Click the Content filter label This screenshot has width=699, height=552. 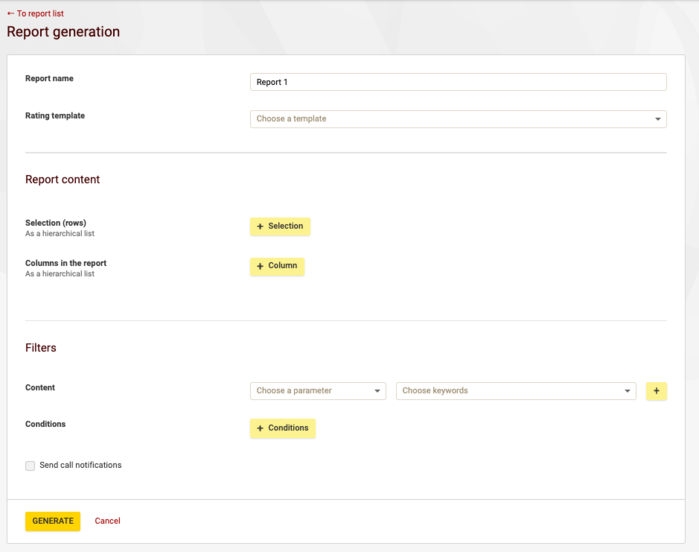click(x=40, y=387)
